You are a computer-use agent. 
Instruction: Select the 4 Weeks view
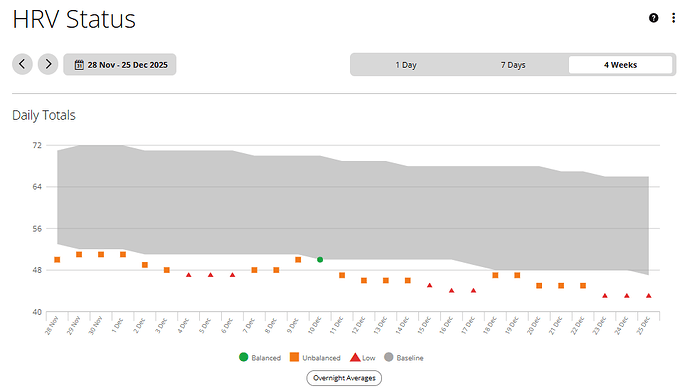620,65
